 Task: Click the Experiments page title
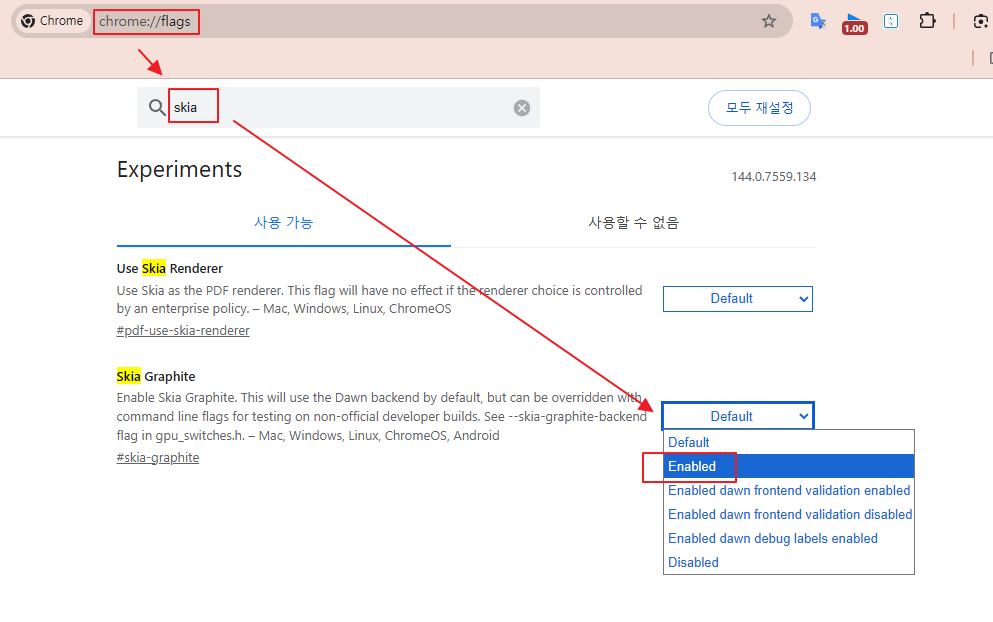point(179,170)
